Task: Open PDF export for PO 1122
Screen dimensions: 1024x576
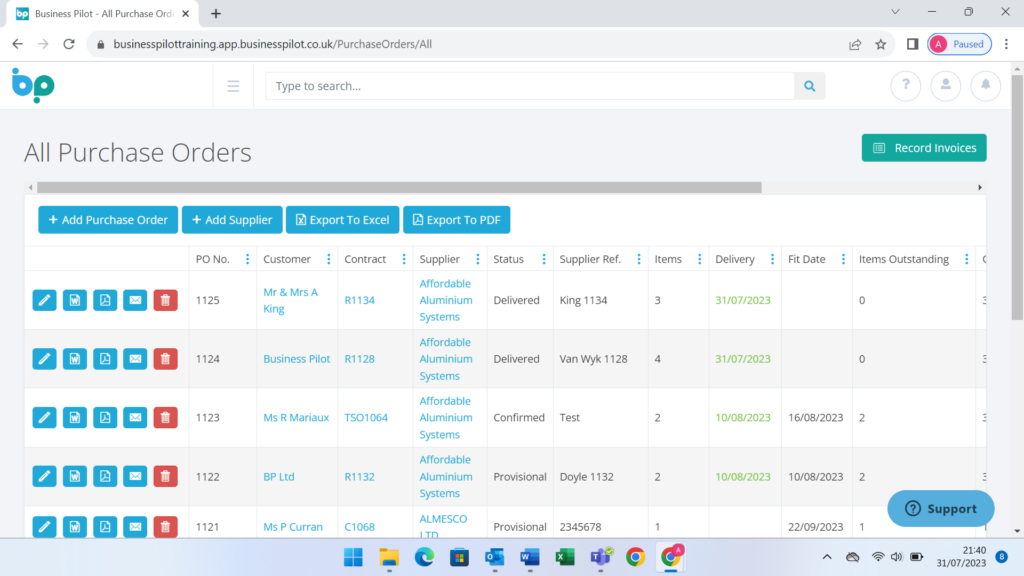Action: coord(105,476)
